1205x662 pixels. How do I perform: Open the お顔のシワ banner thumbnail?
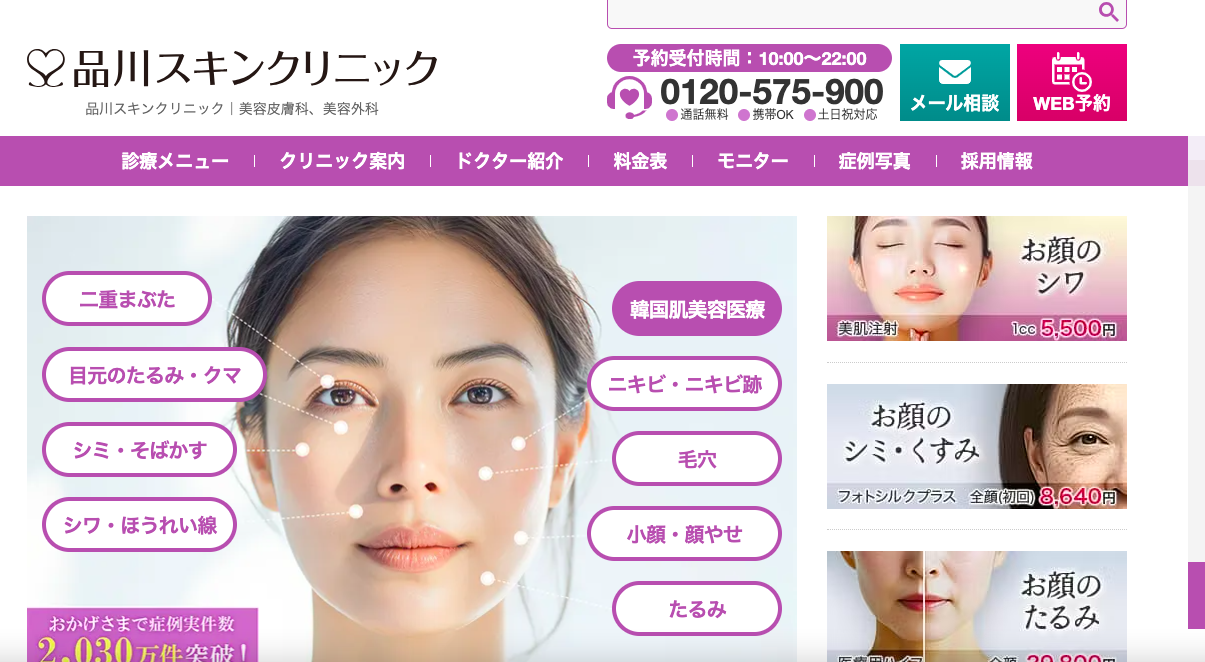977,278
